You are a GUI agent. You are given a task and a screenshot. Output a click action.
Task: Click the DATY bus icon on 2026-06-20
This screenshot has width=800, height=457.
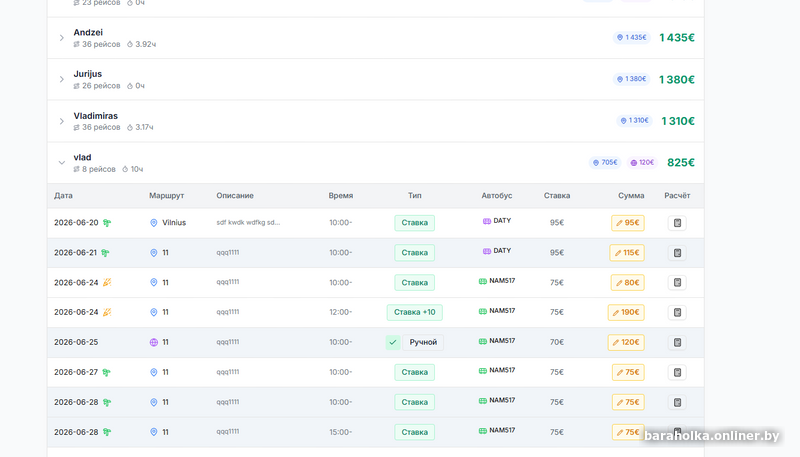point(487,221)
